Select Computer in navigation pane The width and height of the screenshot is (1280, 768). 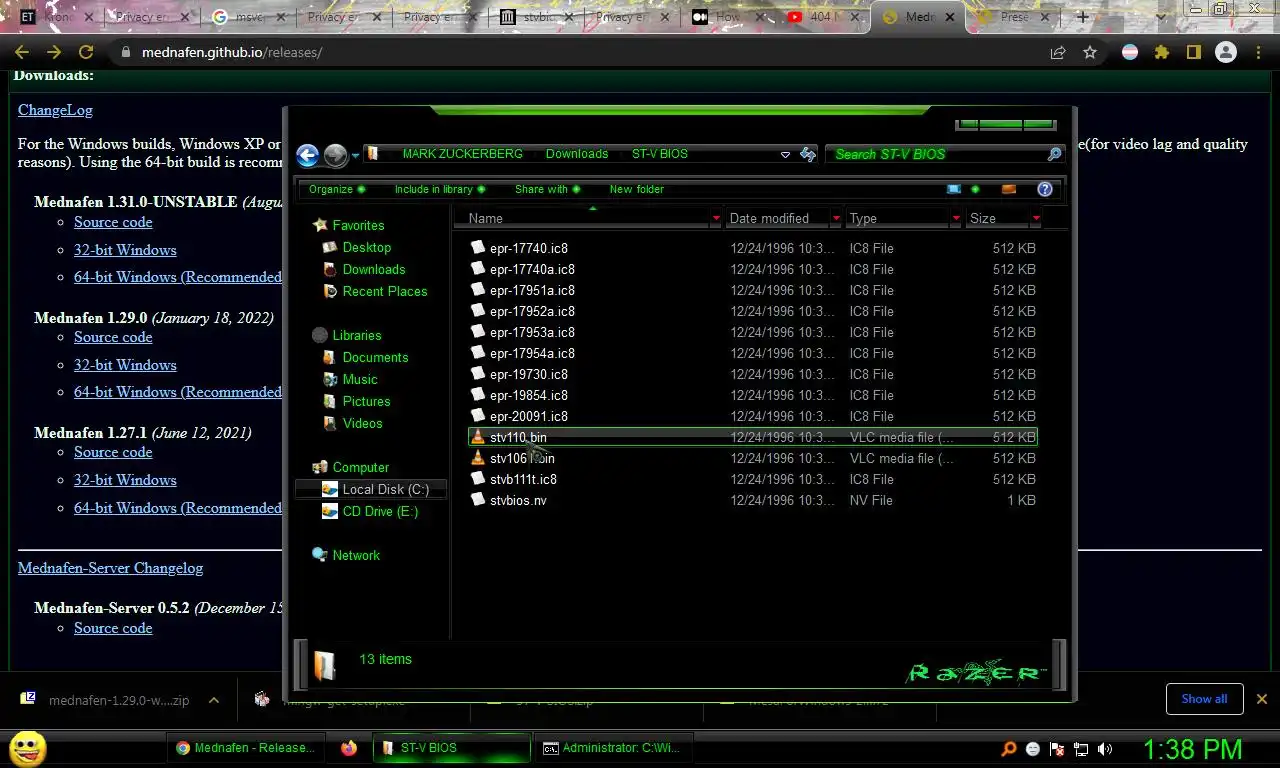pos(360,467)
